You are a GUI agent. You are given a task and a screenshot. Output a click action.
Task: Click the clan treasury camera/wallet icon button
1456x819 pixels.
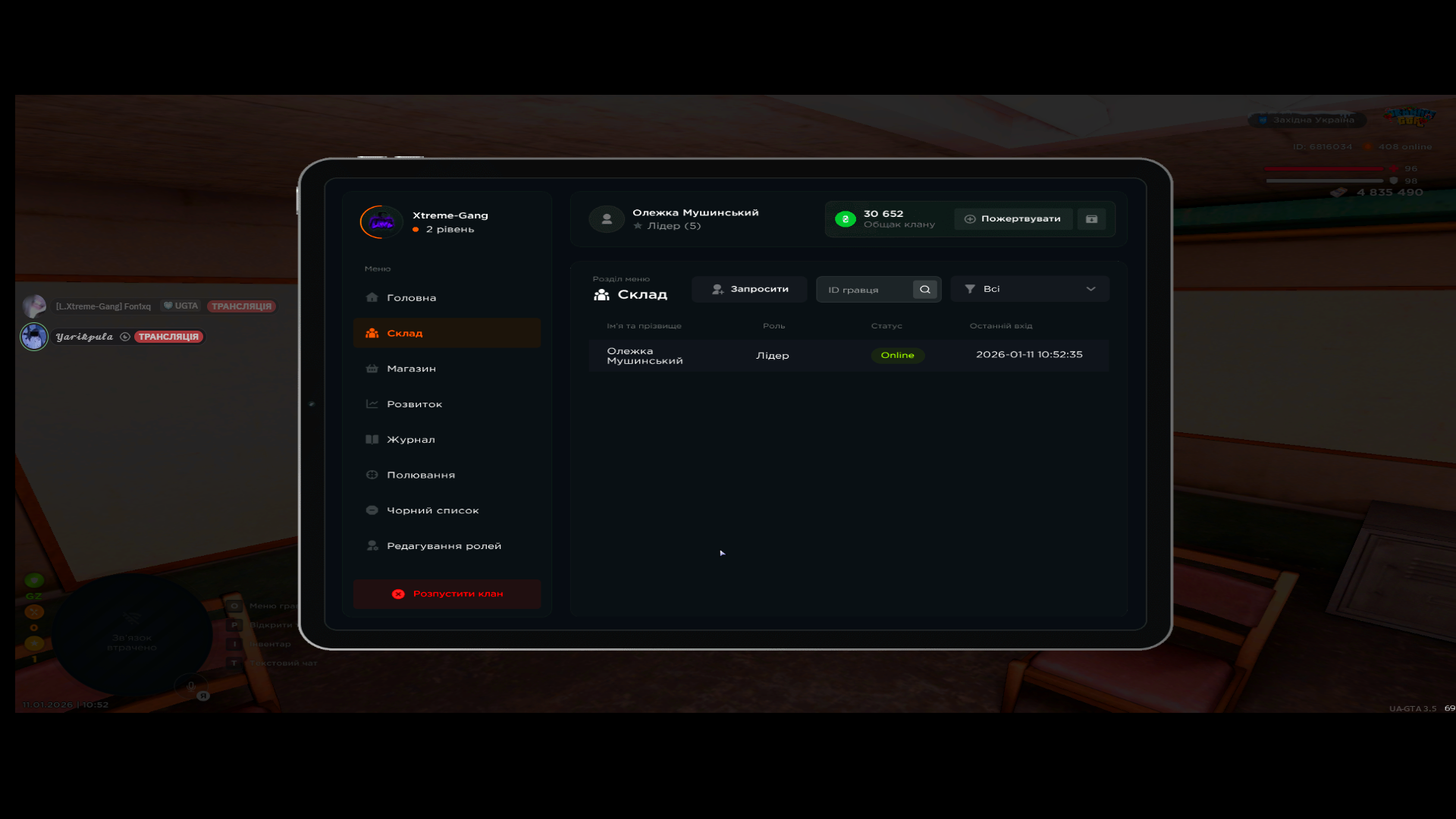click(1091, 219)
